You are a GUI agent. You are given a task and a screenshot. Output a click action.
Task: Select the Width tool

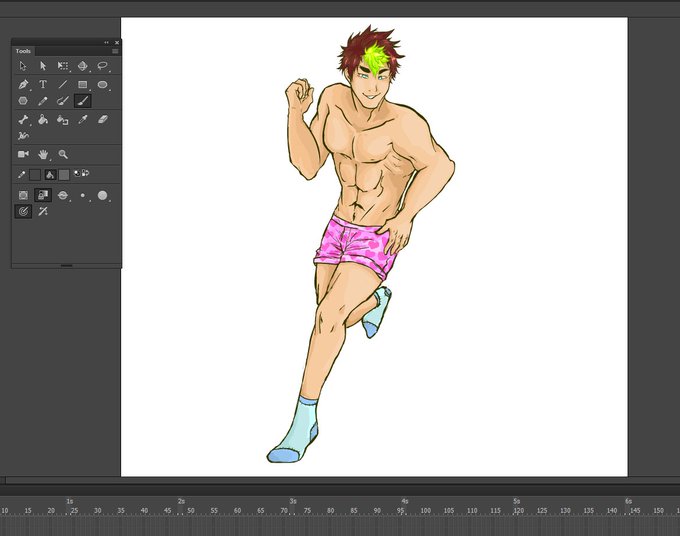[x=23, y=136]
